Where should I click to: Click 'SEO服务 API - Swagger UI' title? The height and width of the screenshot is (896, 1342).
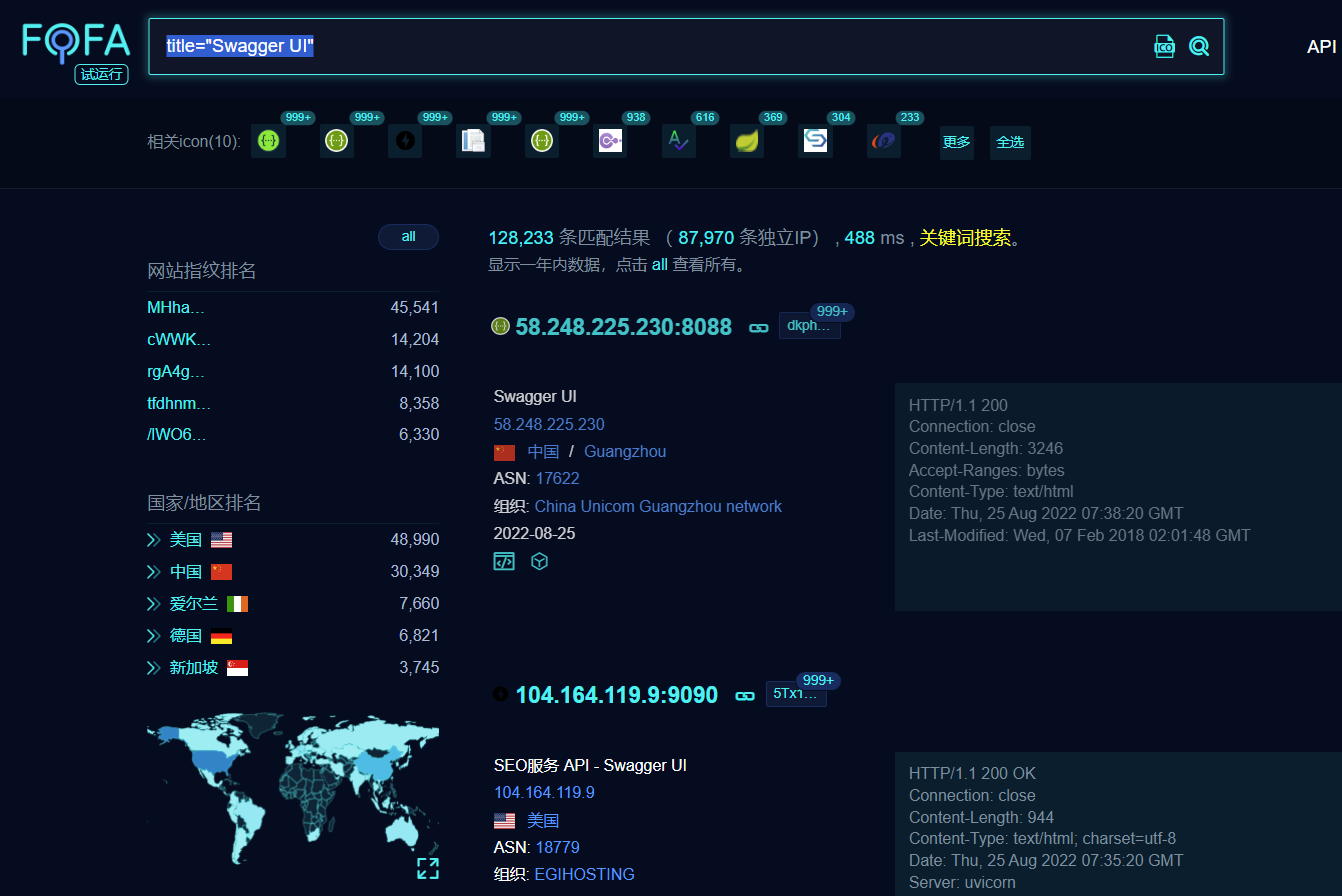[590, 765]
